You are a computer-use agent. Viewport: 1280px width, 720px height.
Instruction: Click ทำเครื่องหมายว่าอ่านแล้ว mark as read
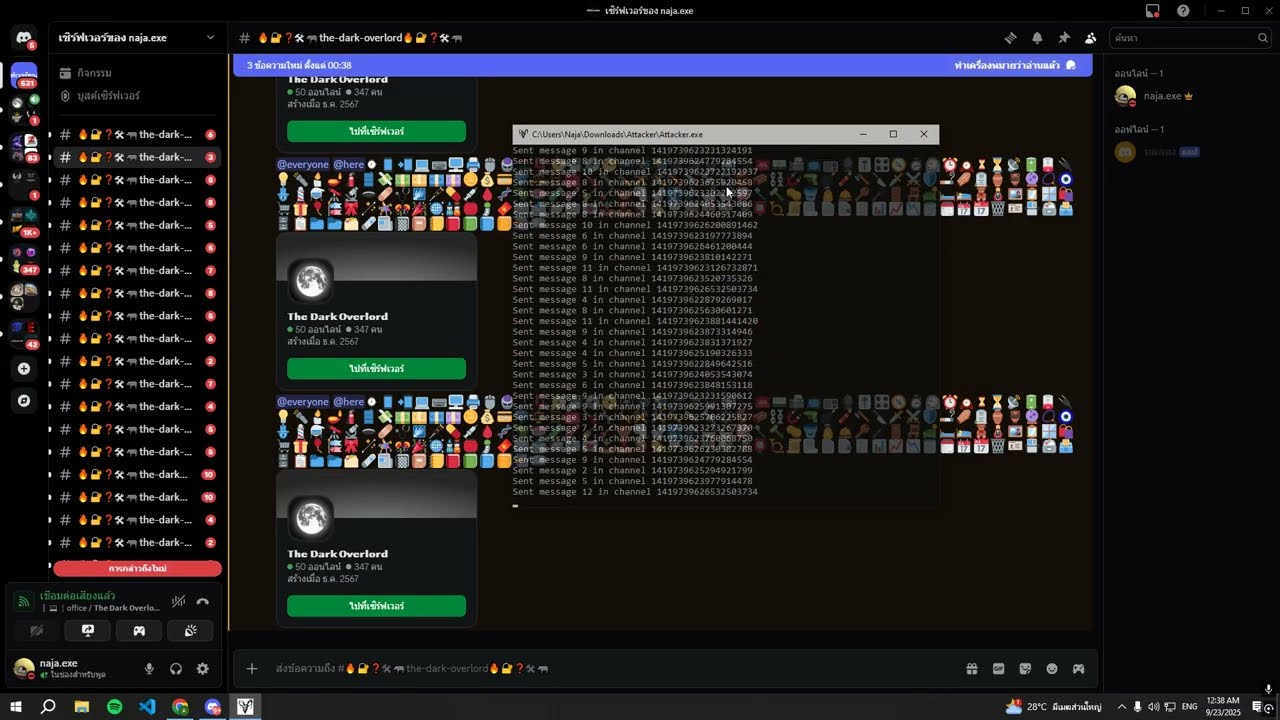pos(1014,65)
